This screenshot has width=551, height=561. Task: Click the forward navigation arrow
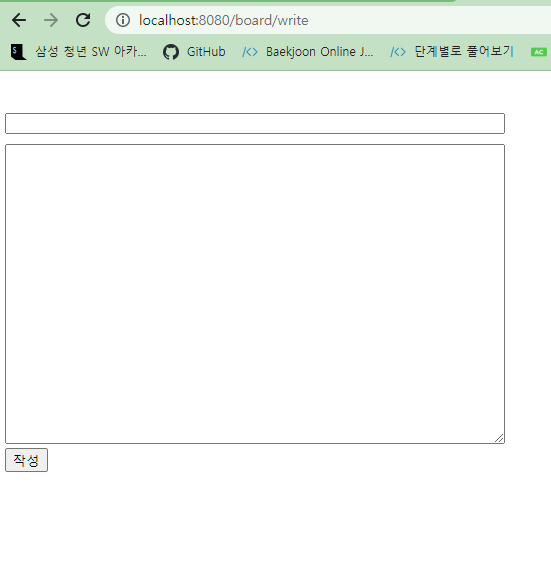click(51, 20)
